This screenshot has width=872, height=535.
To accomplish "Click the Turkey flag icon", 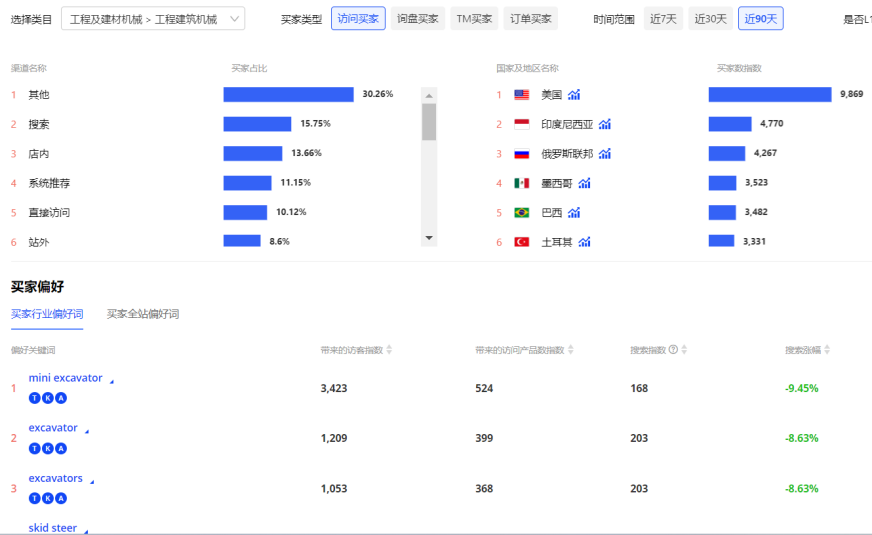I will click(522, 242).
